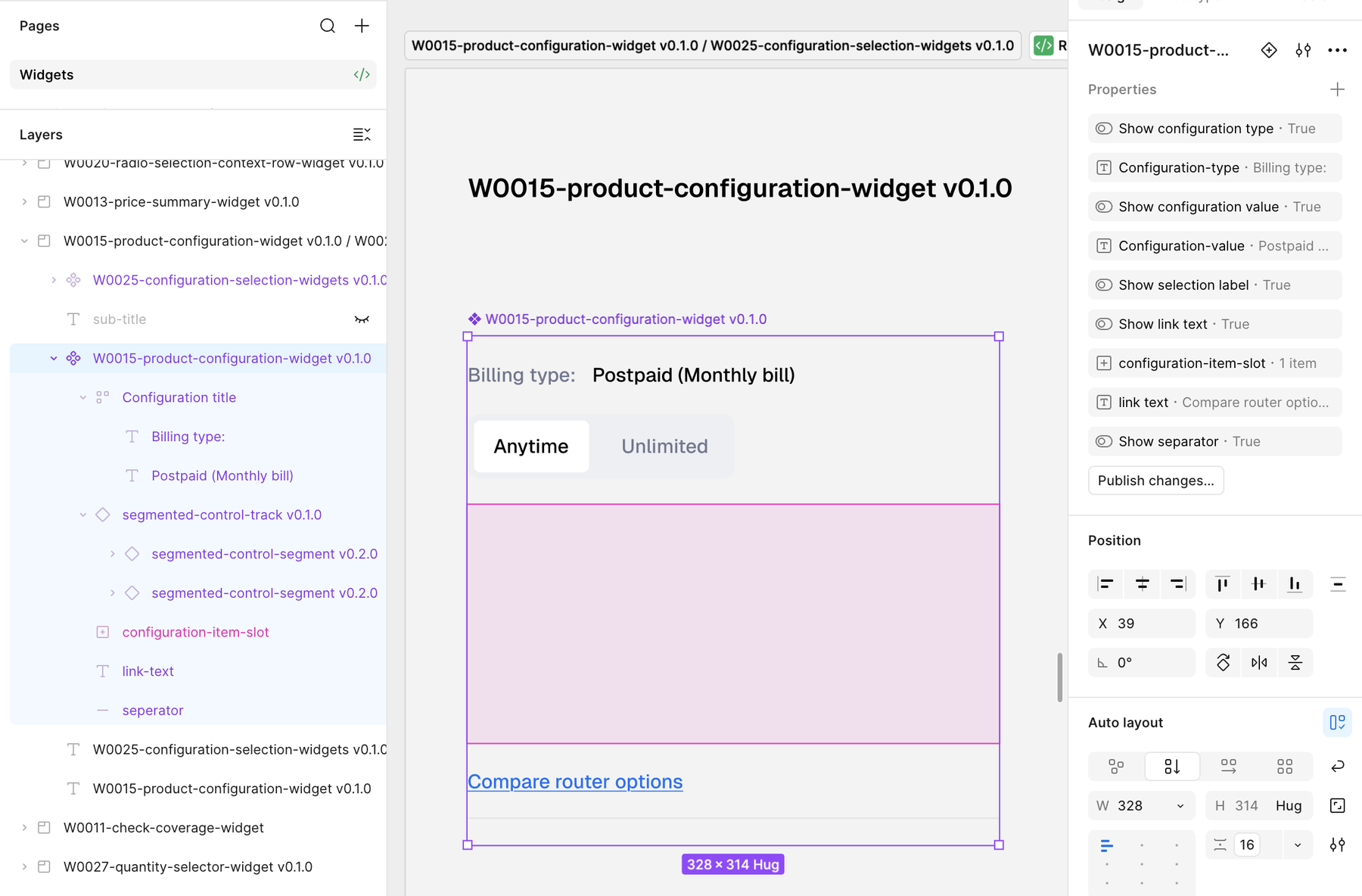
Task: Collapse segmented-control-track layer
Action: tap(83, 515)
